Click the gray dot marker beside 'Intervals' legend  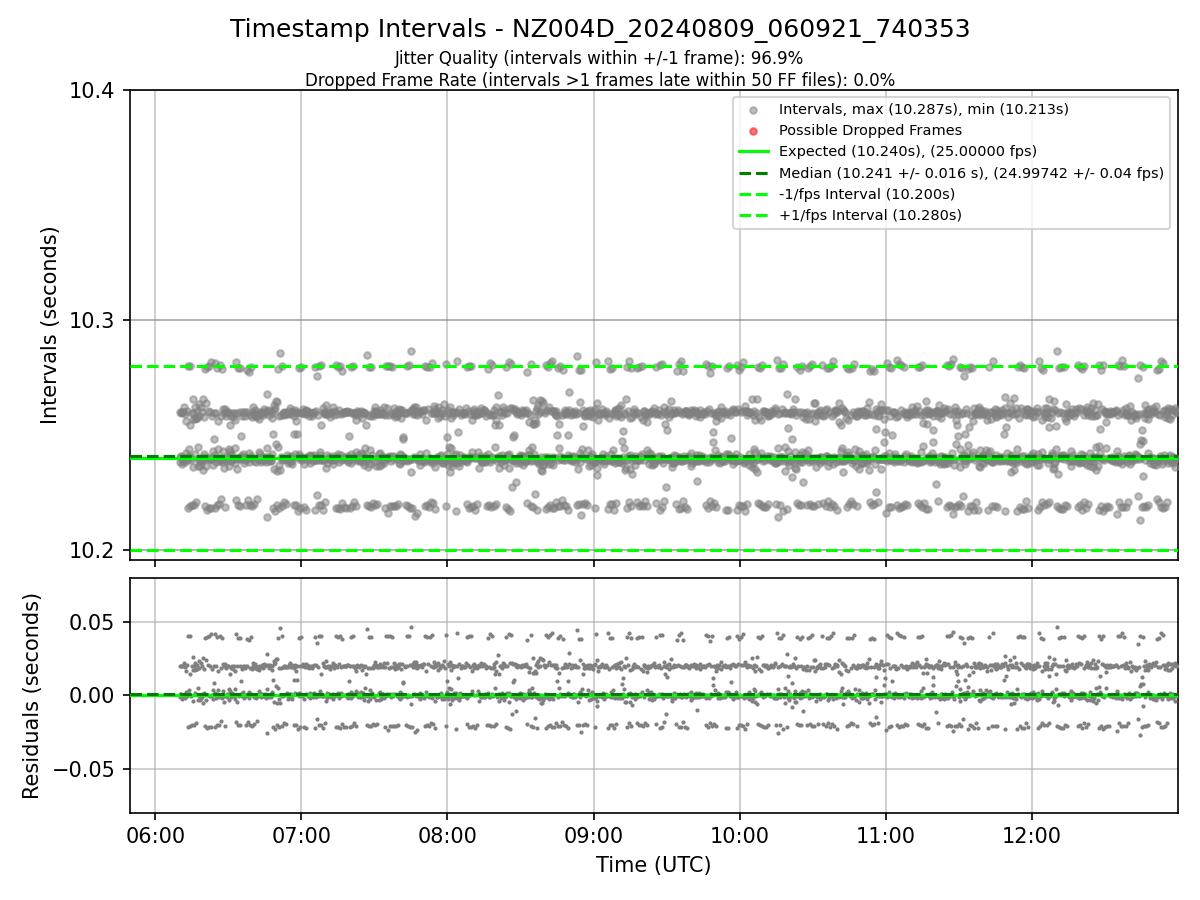tap(754, 110)
